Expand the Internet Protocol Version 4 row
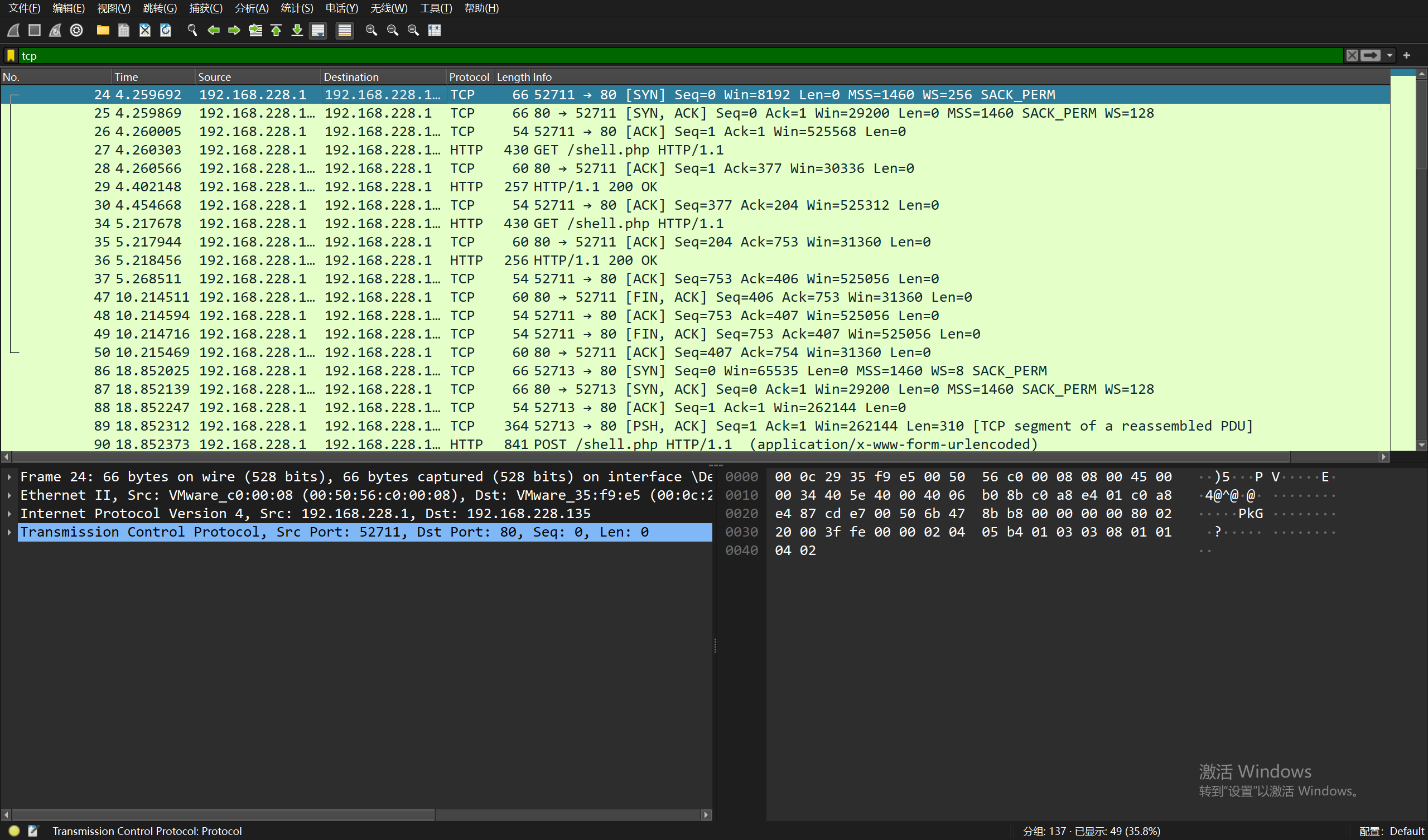 (x=9, y=514)
